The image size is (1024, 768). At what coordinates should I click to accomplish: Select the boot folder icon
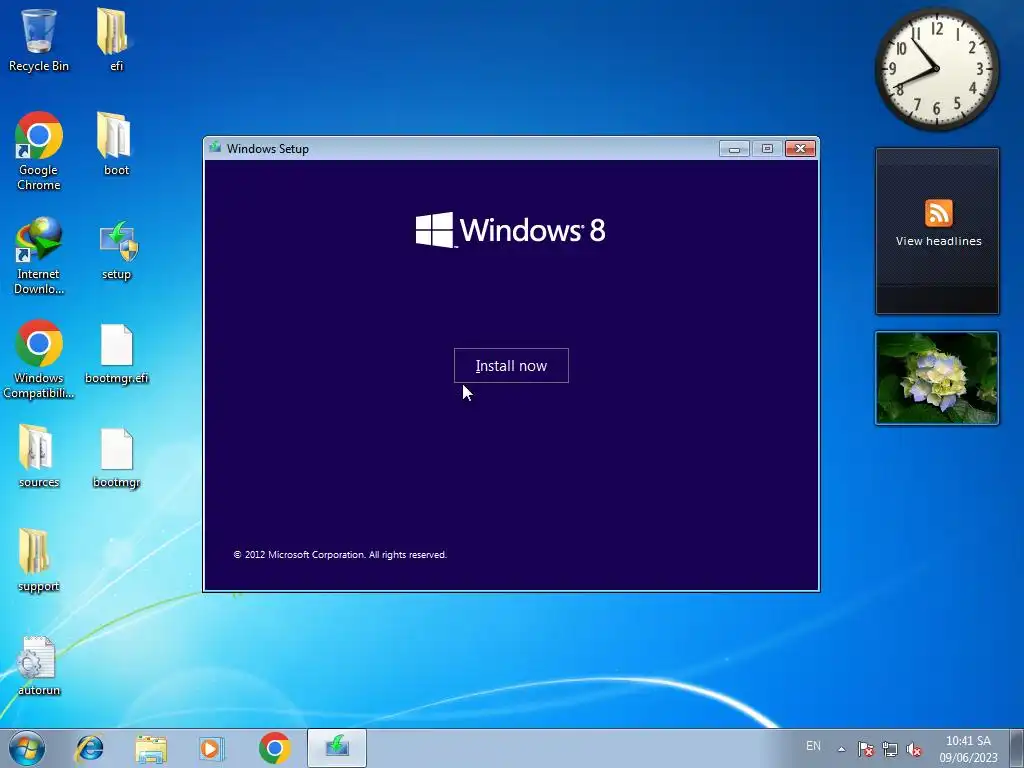tap(116, 144)
